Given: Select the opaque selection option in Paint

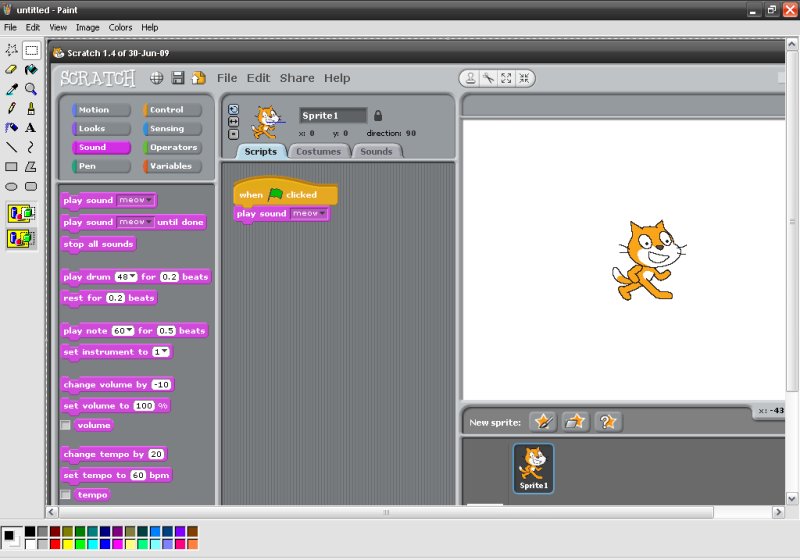Looking at the screenshot, I should pos(21,213).
